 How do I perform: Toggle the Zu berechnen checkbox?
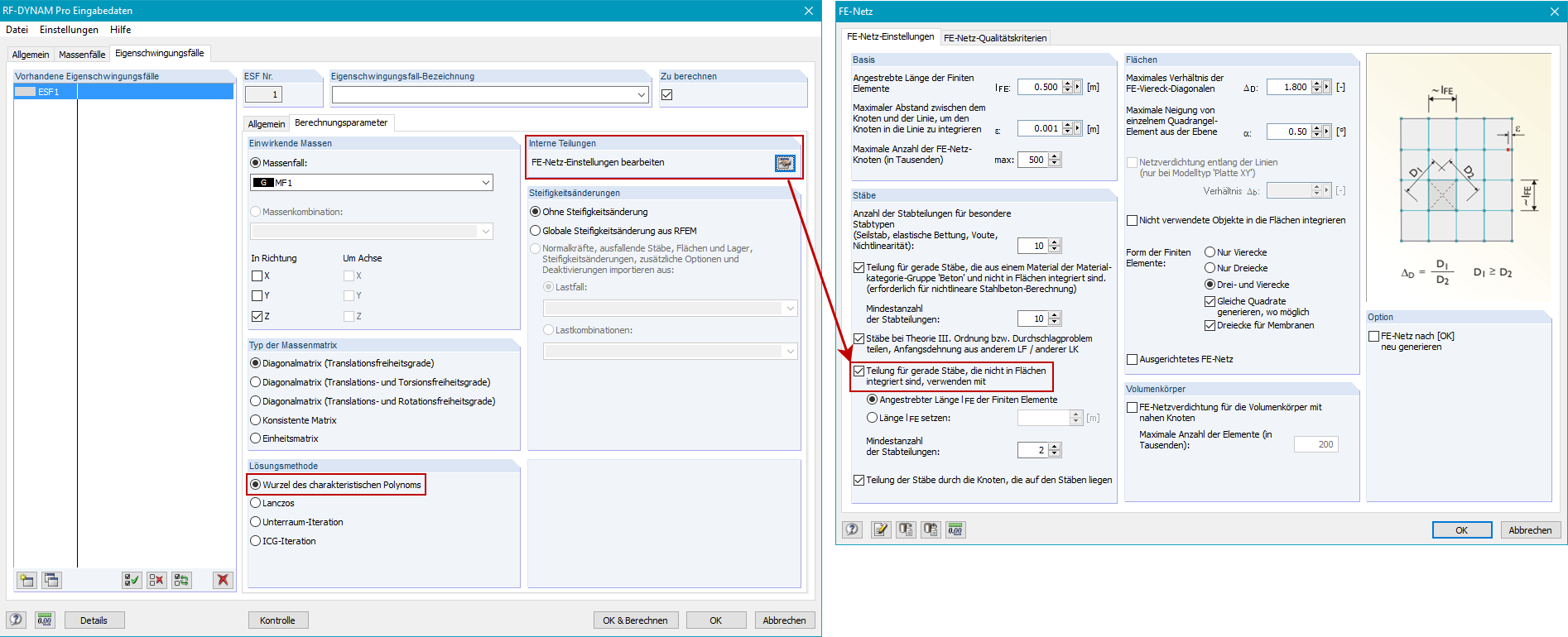pyautogui.click(x=667, y=94)
